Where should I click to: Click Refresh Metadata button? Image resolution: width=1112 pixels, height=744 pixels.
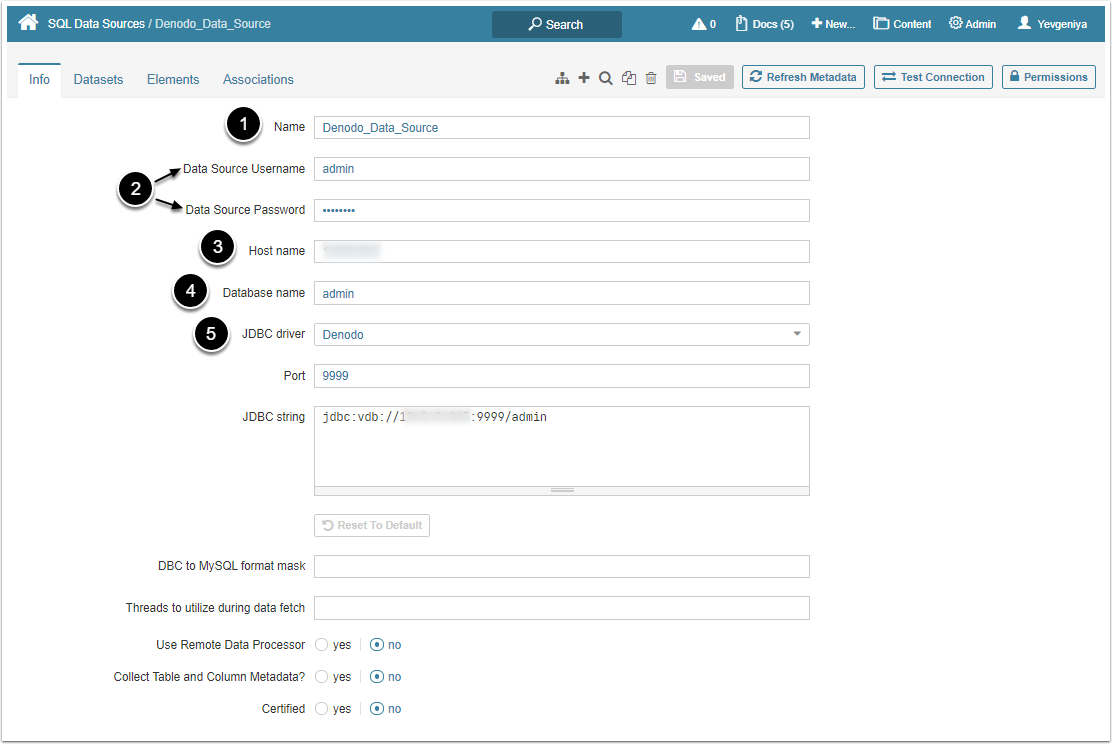coord(804,77)
